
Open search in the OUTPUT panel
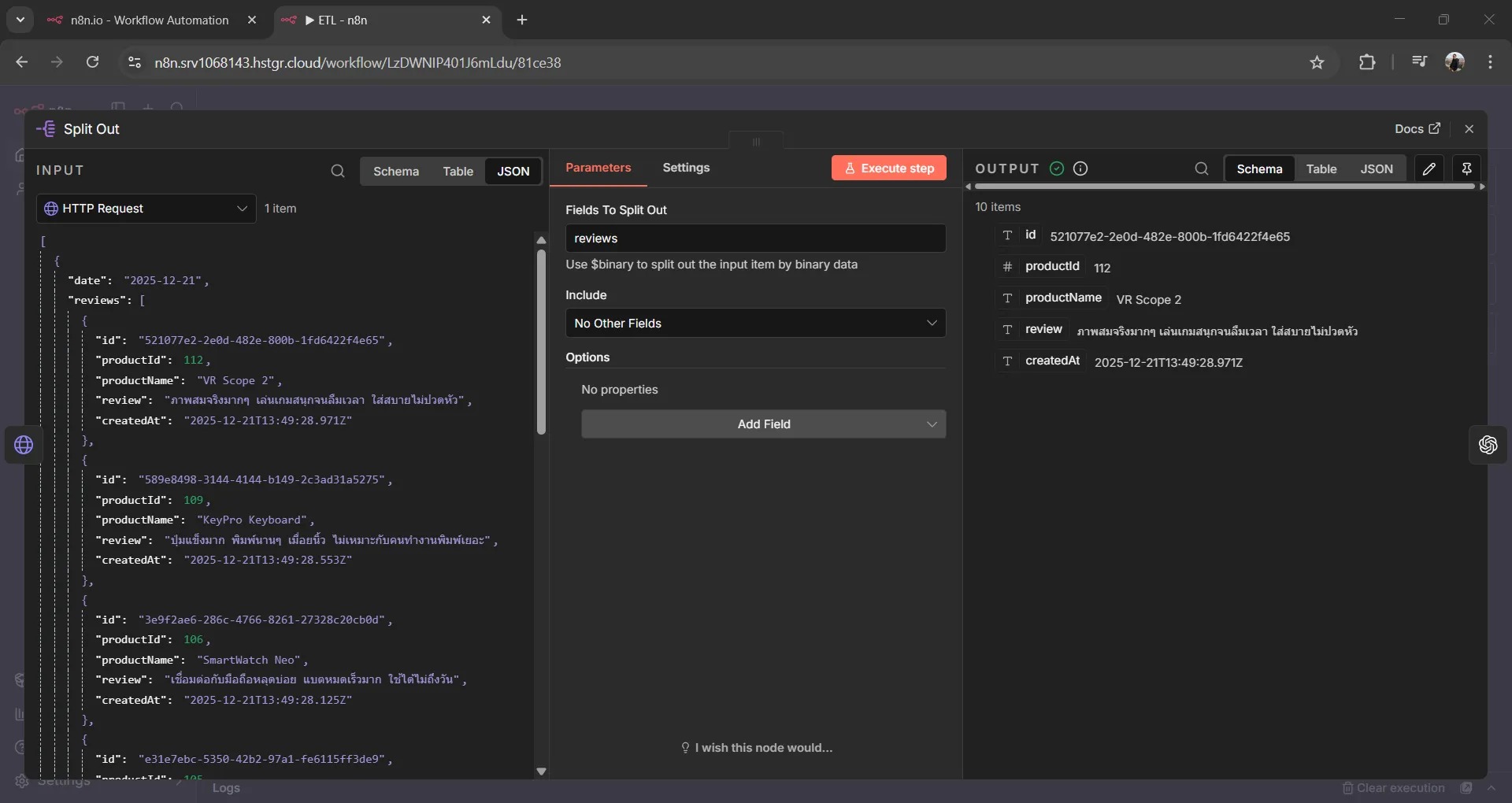1200,168
